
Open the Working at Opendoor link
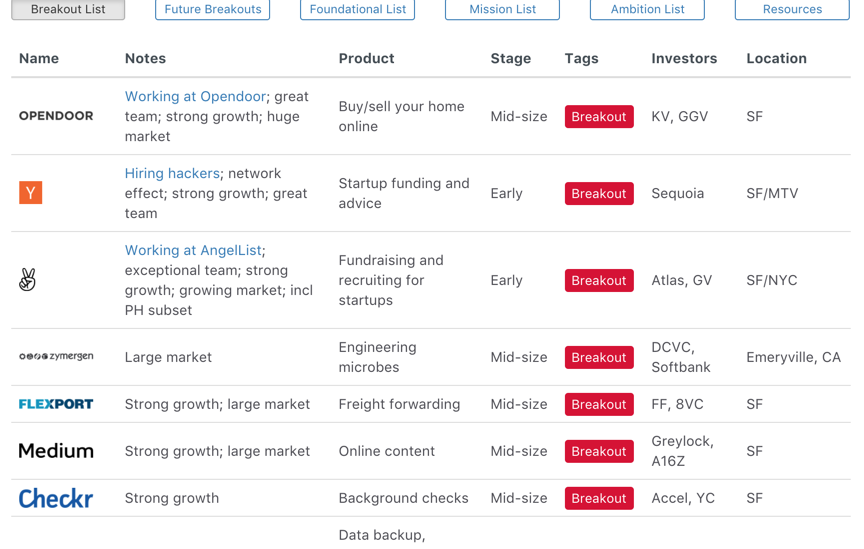pos(195,97)
